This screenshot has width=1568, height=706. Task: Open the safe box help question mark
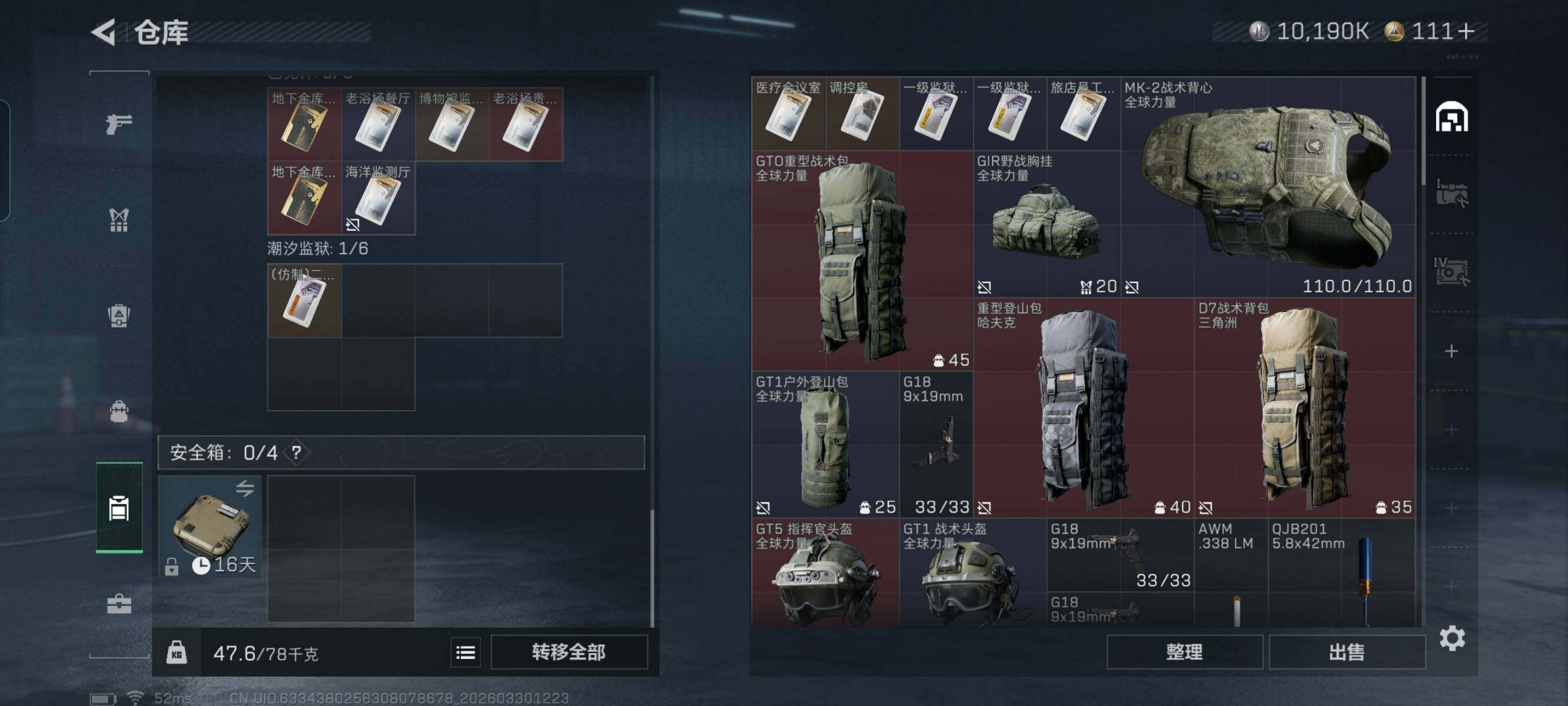[297, 452]
